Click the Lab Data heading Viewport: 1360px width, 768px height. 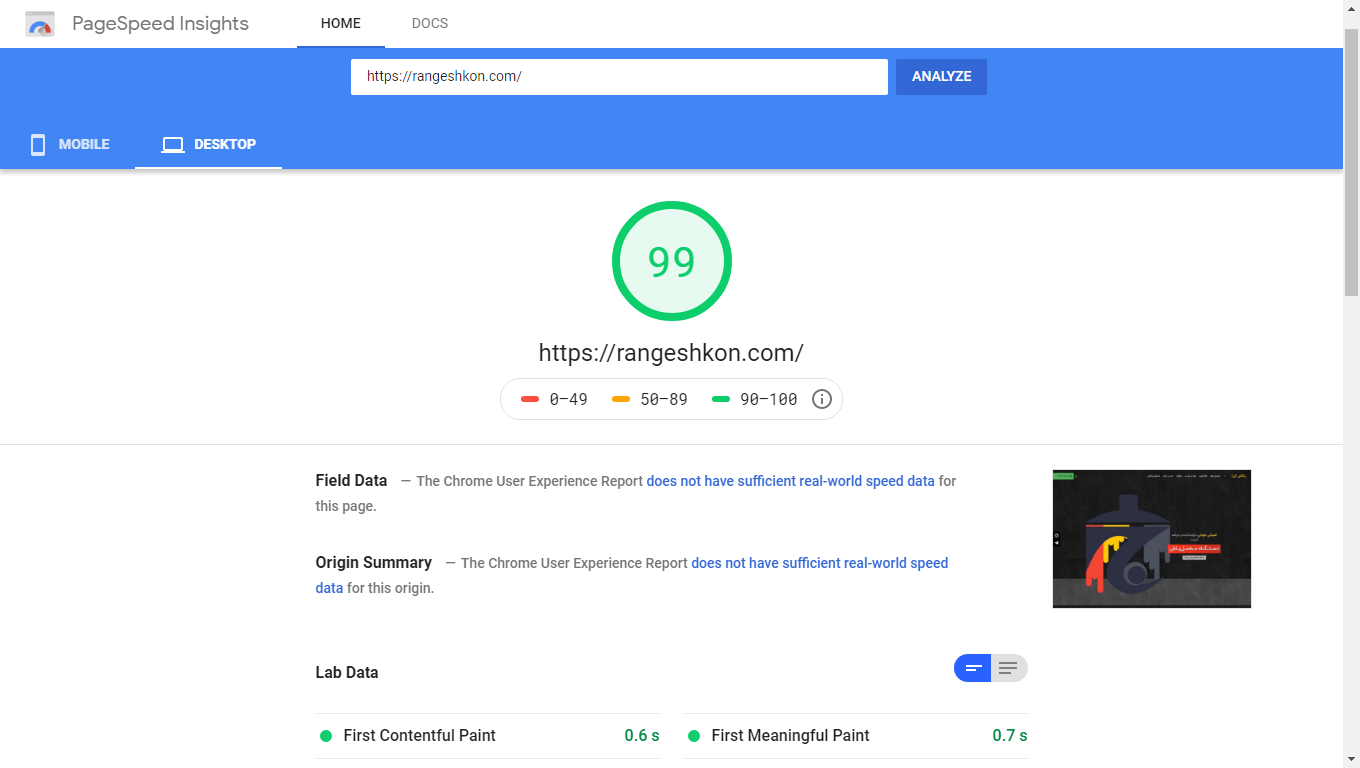pos(347,672)
